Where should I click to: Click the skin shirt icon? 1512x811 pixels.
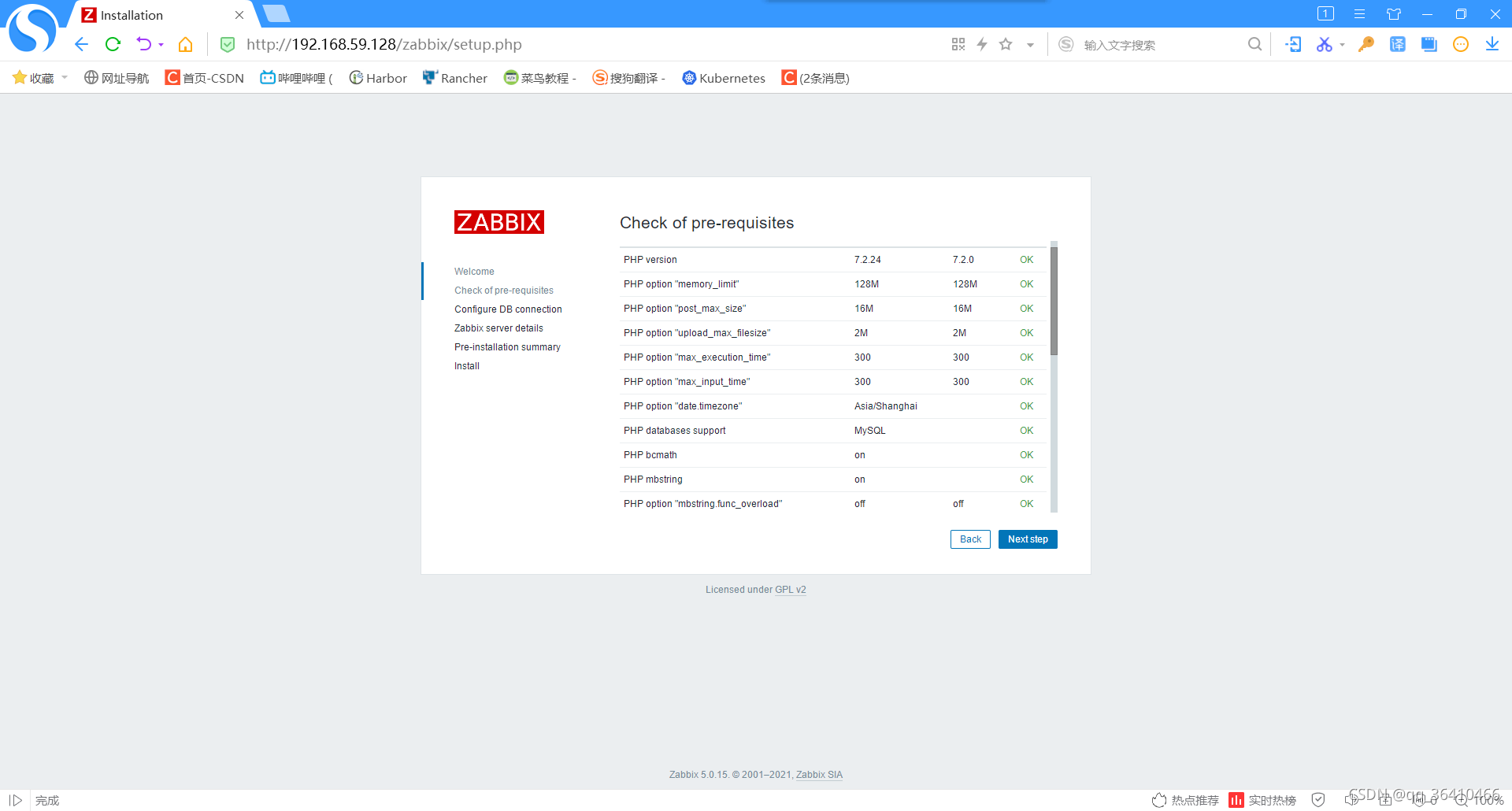(1394, 14)
